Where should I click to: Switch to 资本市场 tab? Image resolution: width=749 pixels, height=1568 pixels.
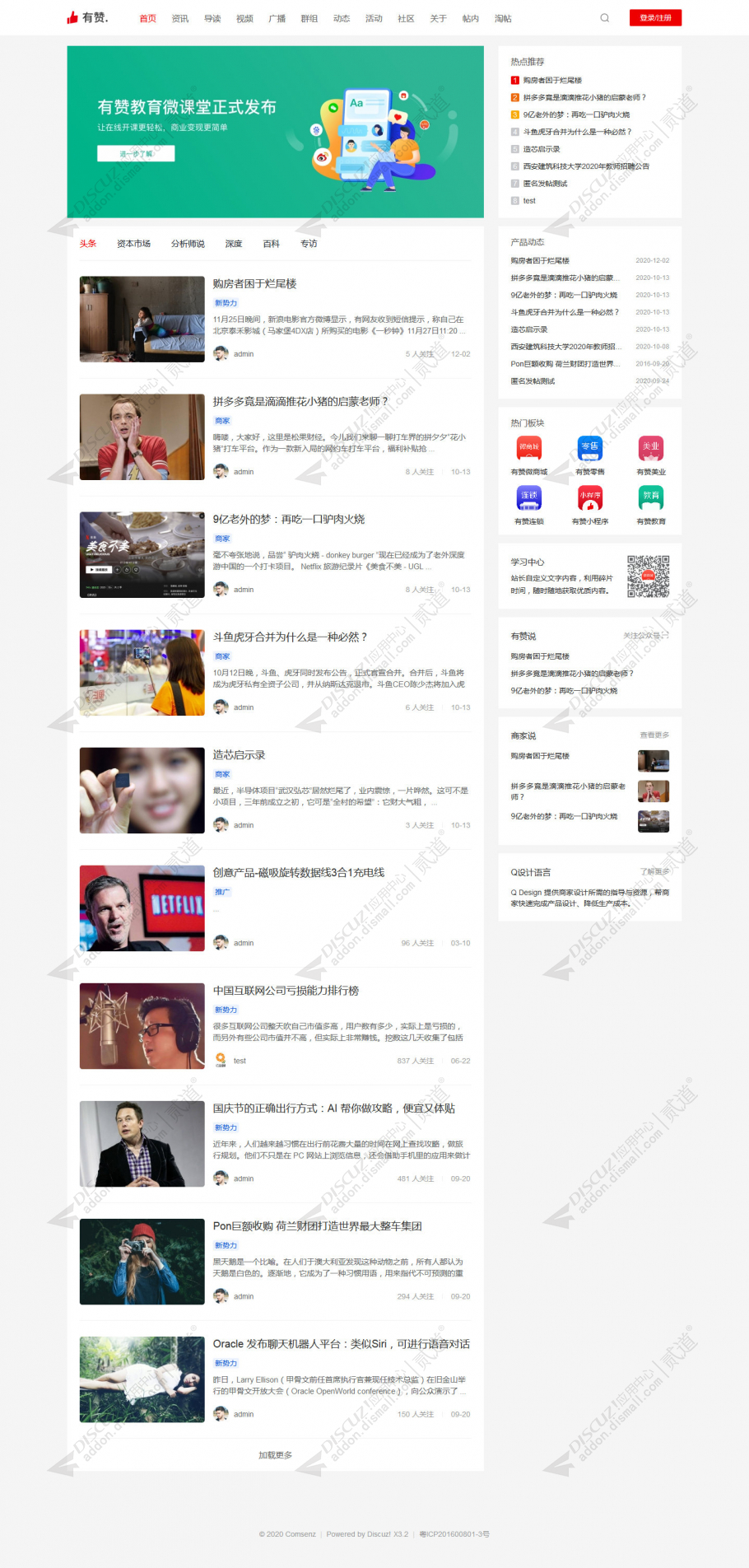click(133, 244)
